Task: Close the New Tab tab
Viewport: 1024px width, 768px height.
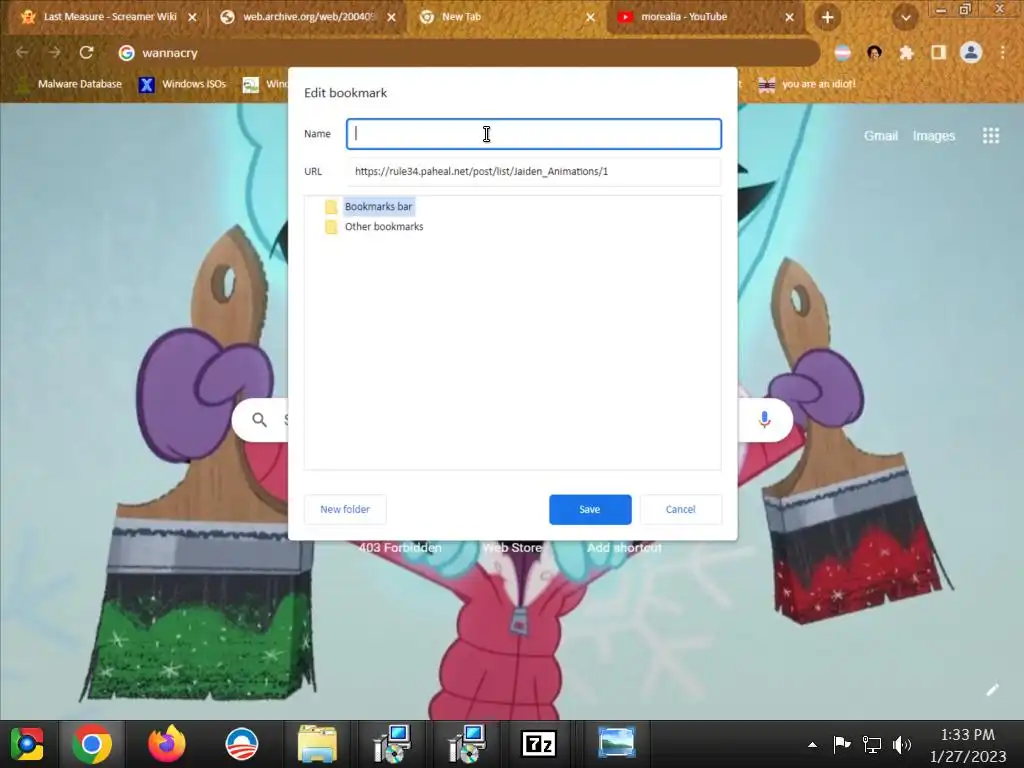Action: 590,18
